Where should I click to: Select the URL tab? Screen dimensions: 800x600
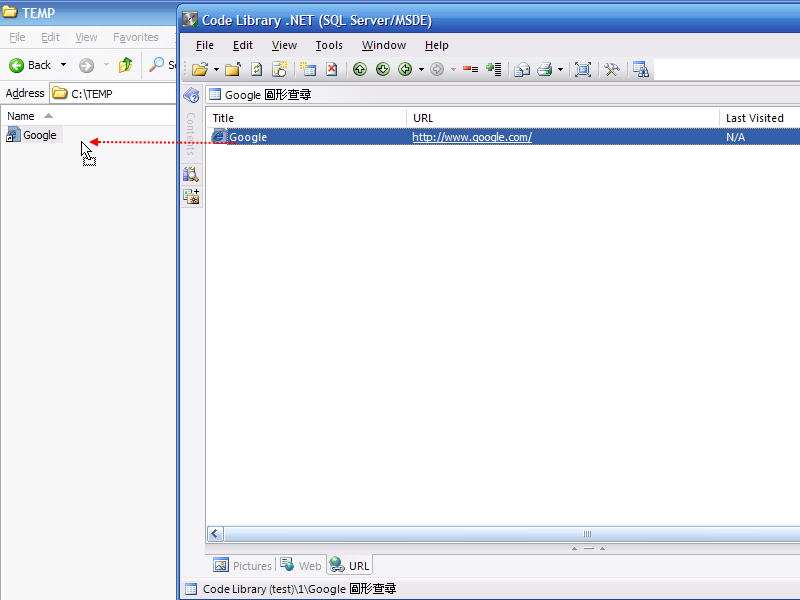349,566
